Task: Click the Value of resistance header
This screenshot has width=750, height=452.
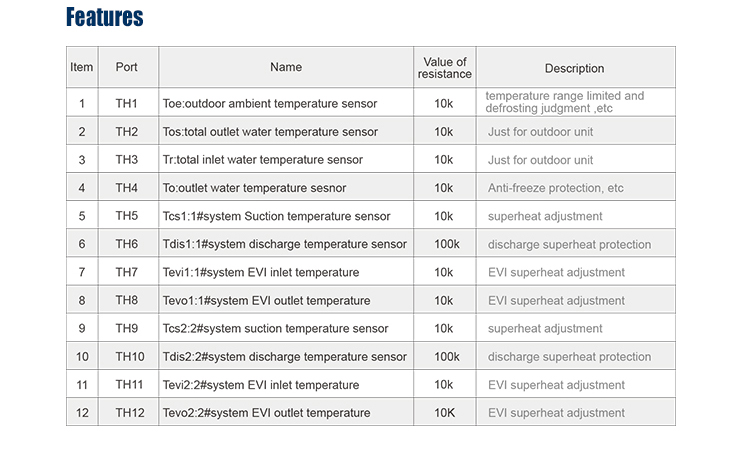Action: (x=444, y=68)
